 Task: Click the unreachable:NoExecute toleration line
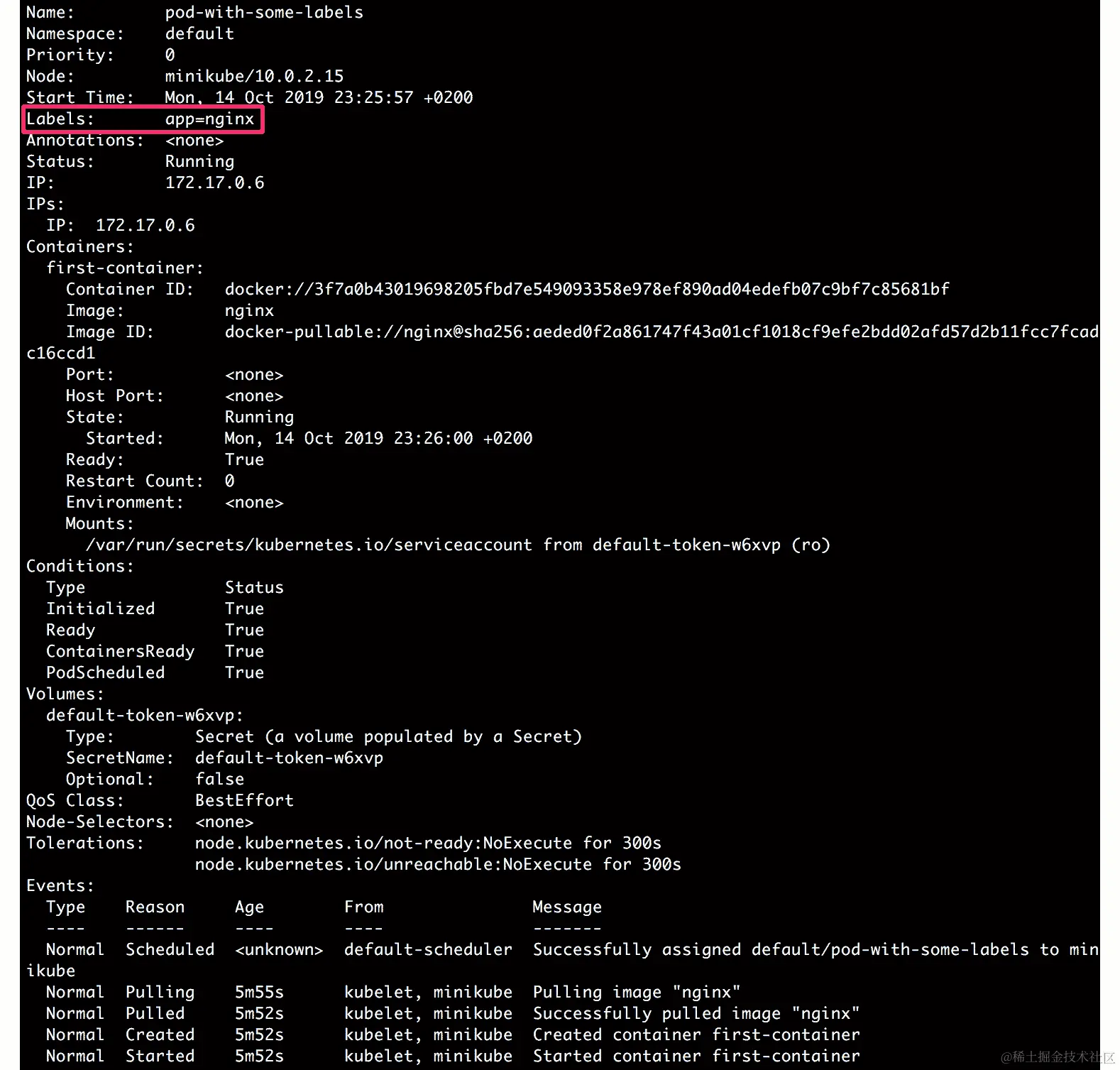coord(438,864)
